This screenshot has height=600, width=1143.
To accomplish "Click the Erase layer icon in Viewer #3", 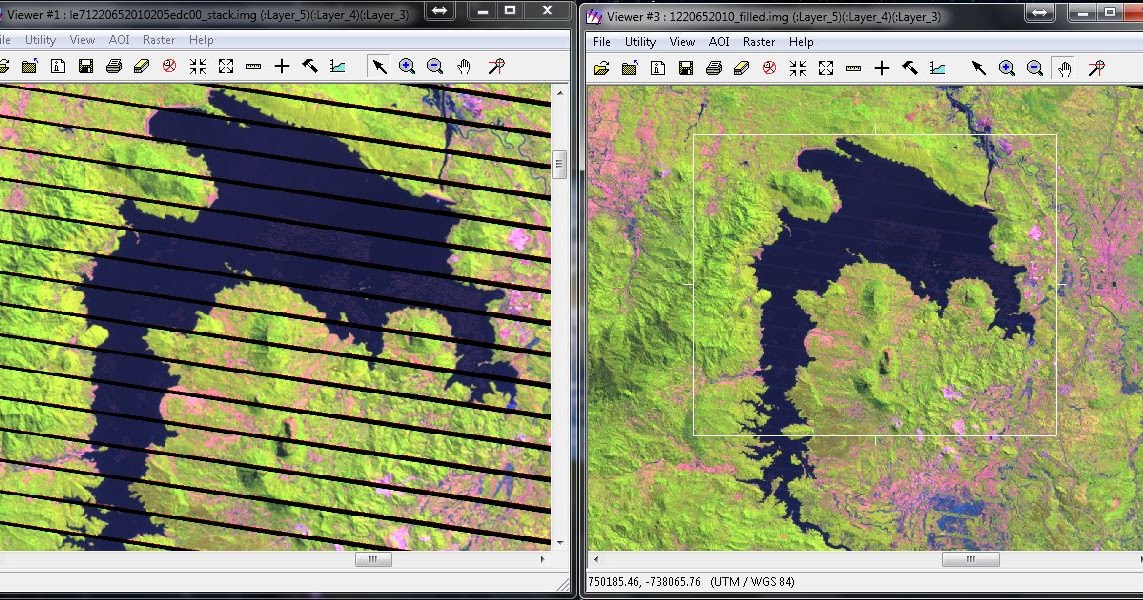I will [x=740, y=68].
